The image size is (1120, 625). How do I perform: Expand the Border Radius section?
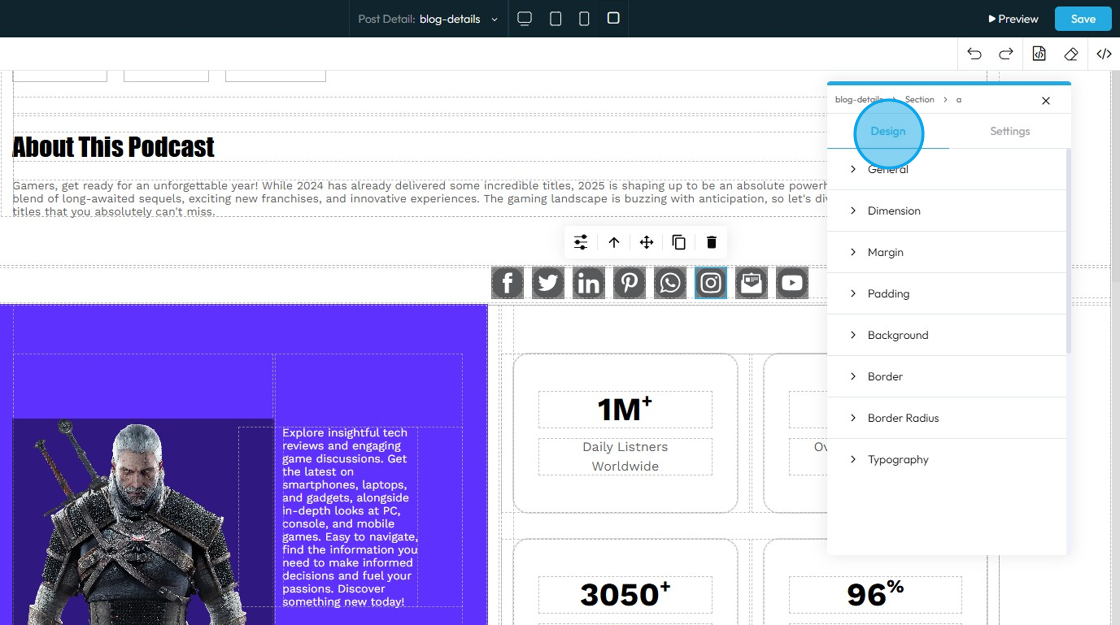tap(946, 418)
